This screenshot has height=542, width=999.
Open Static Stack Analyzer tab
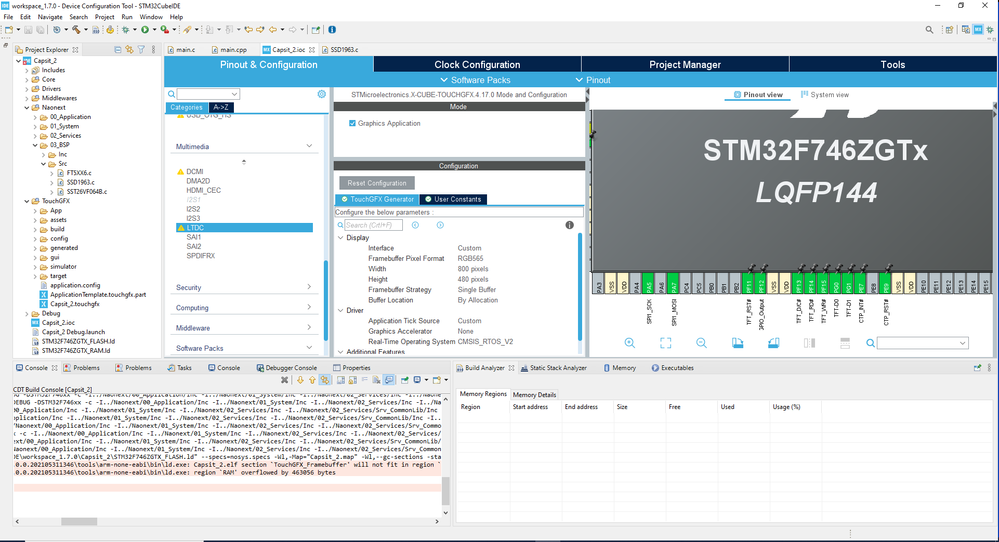553,367
